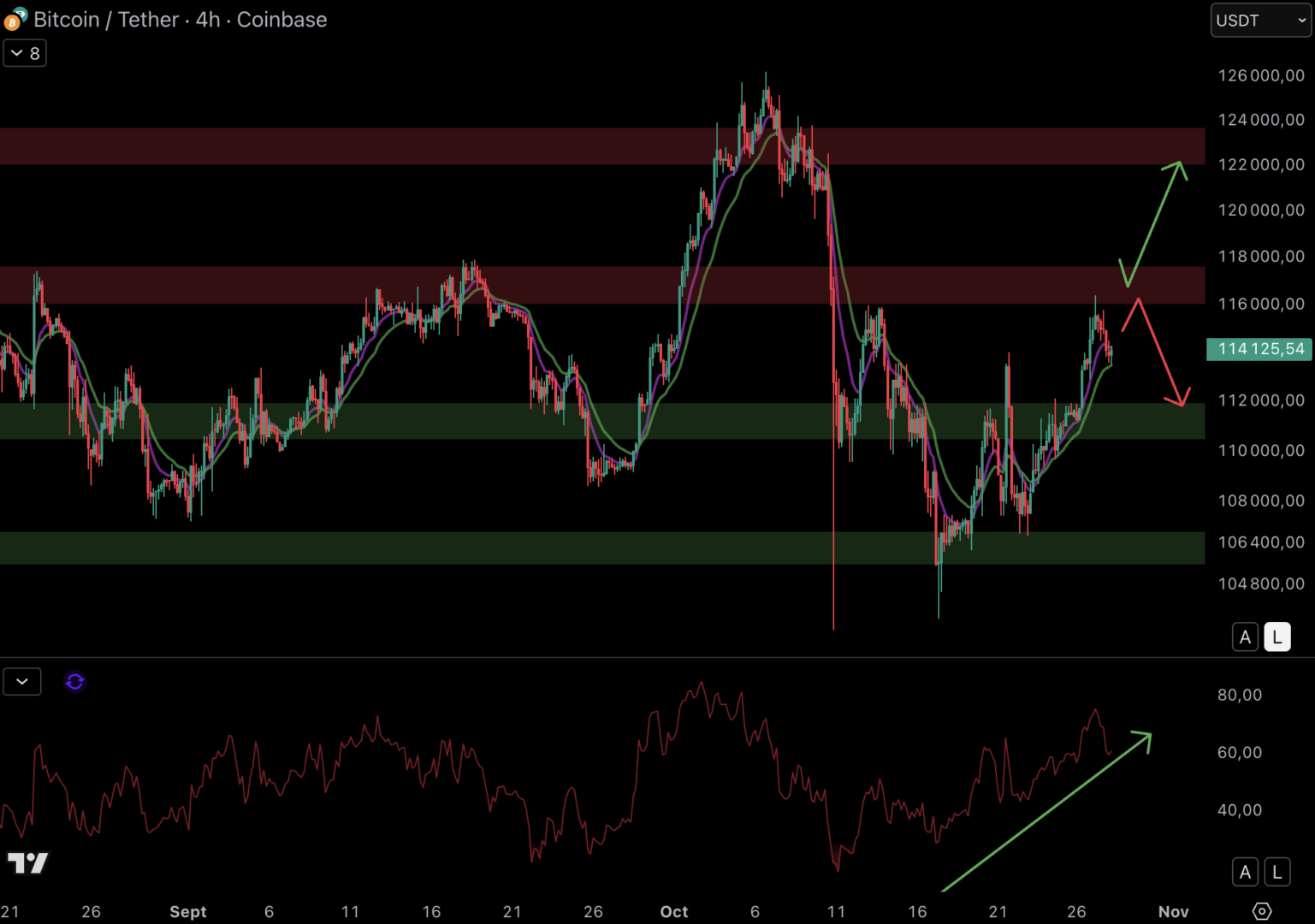Toggle log scale 'L' on oscillator pane
The height and width of the screenshot is (924, 1315).
tap(1276, 872)
